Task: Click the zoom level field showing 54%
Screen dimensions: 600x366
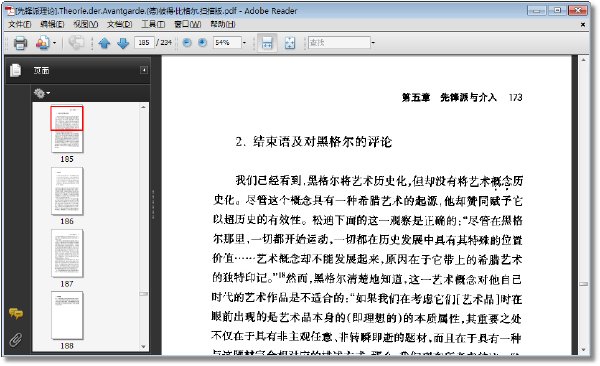Action: [227, 42]
